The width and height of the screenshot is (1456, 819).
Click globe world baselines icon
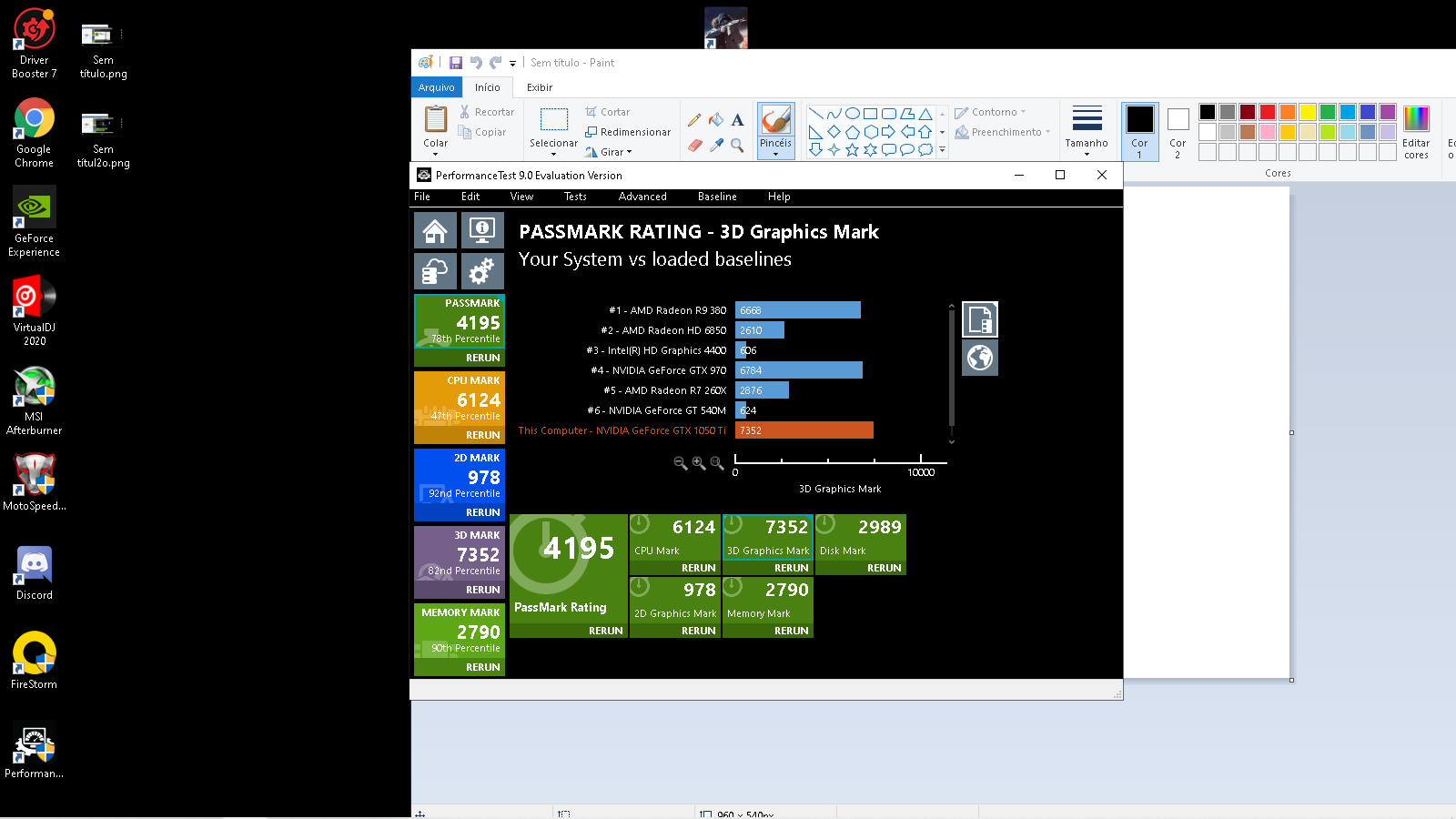pyautogui.click(x=980, y=358)
